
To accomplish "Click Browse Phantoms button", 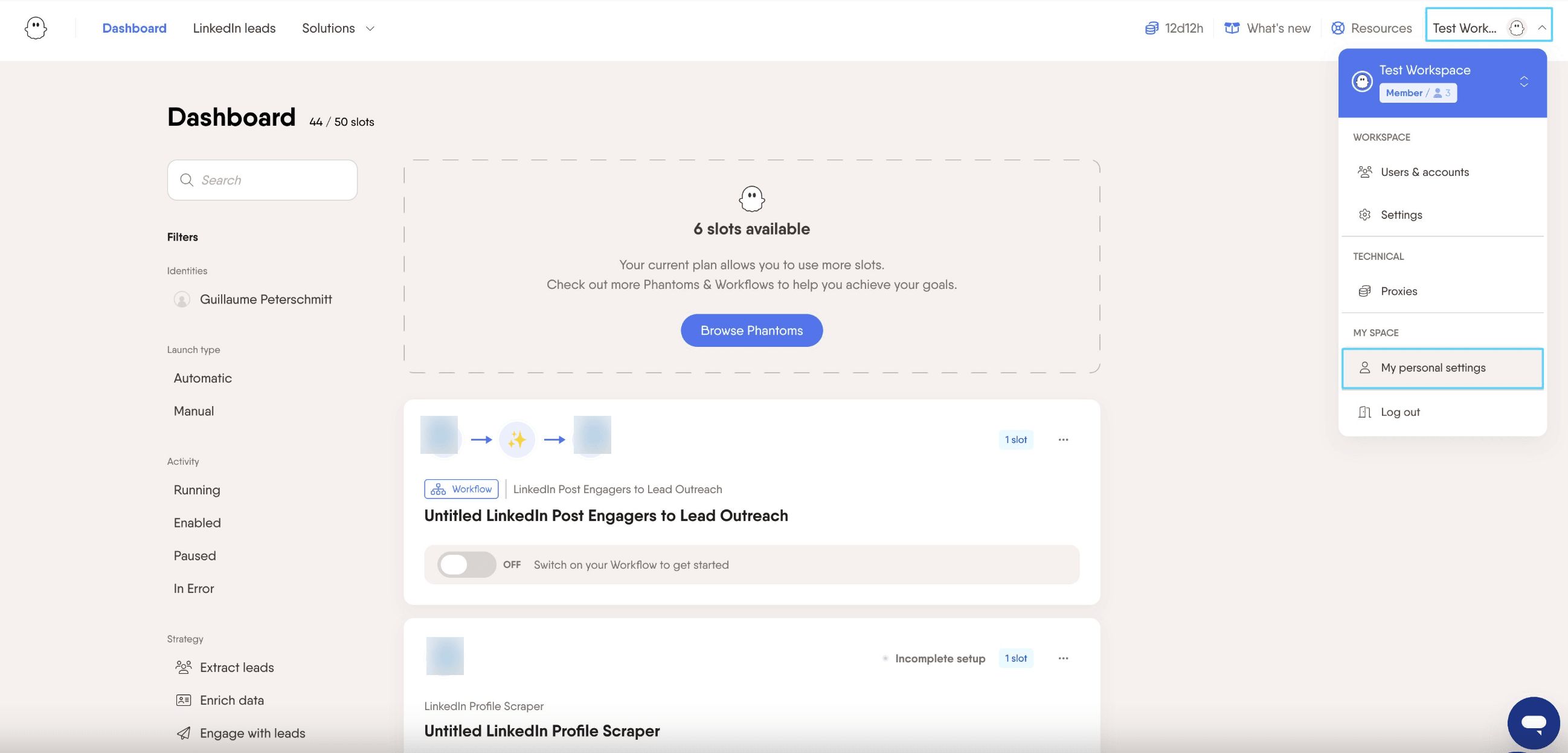I will click(752, 330).
